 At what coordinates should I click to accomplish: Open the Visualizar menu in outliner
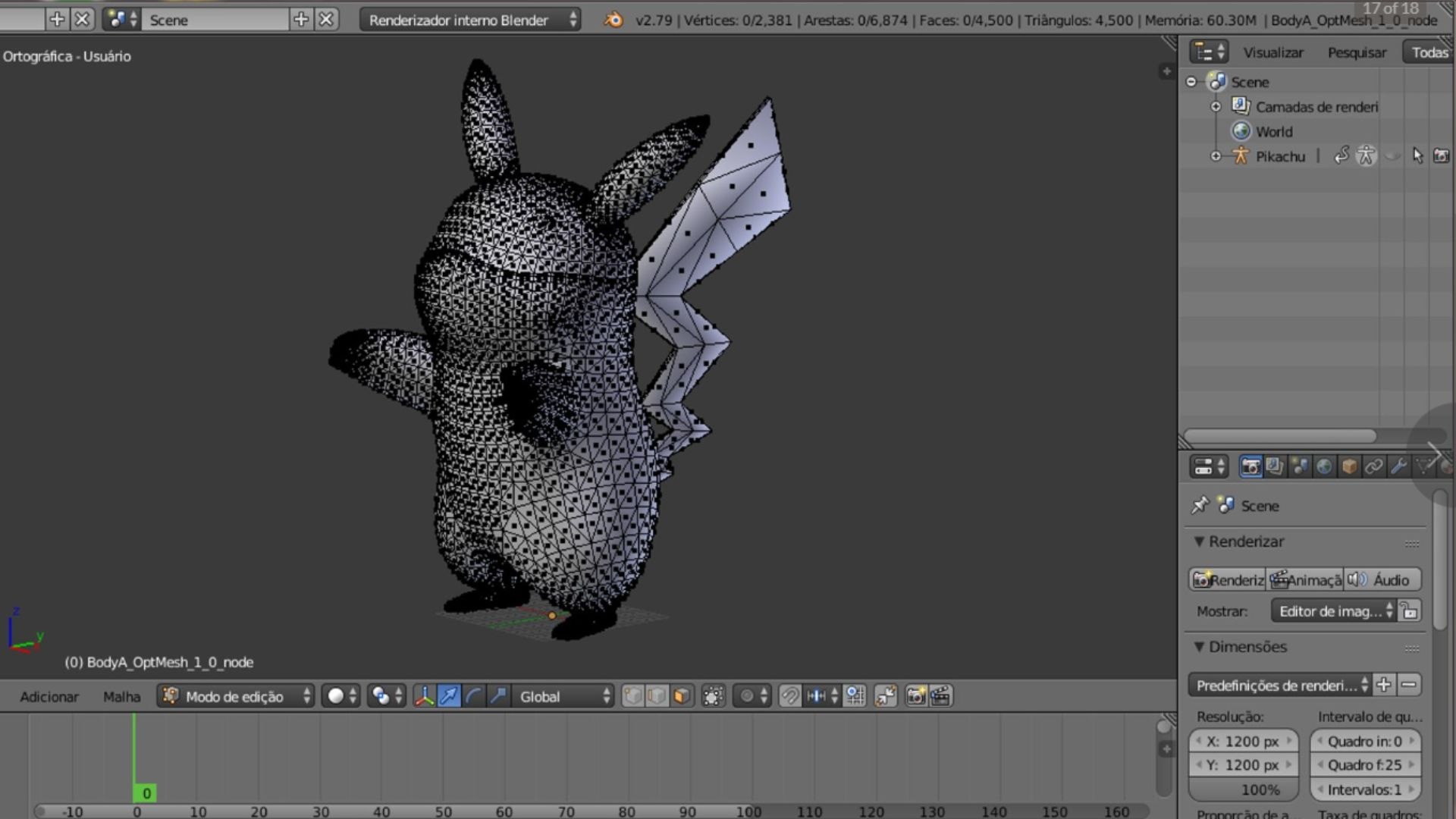pyautogui.click(x=1273, y=52)
